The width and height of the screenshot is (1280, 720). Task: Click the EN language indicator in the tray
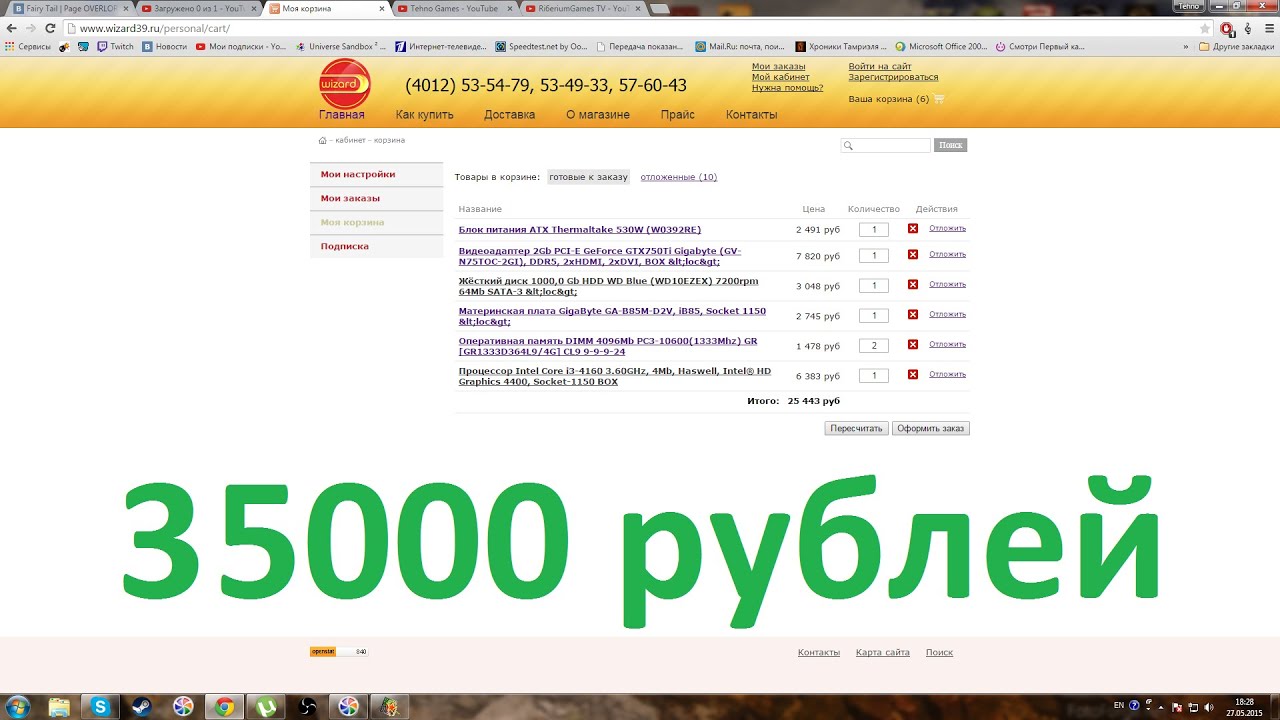pos(1119,705)
